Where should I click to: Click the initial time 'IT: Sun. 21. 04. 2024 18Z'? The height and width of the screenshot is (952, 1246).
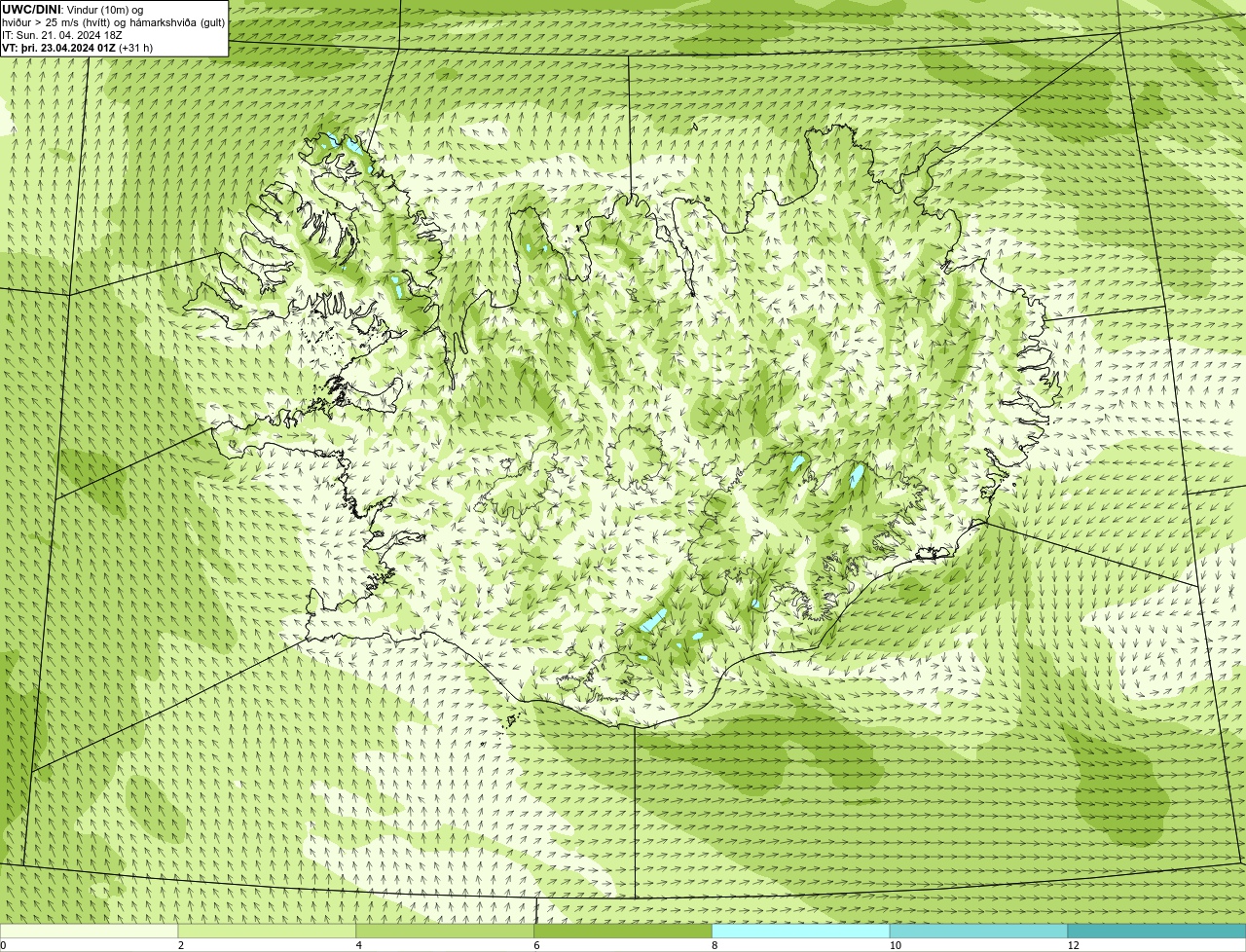pyautogui.click(x=62, y=35)
